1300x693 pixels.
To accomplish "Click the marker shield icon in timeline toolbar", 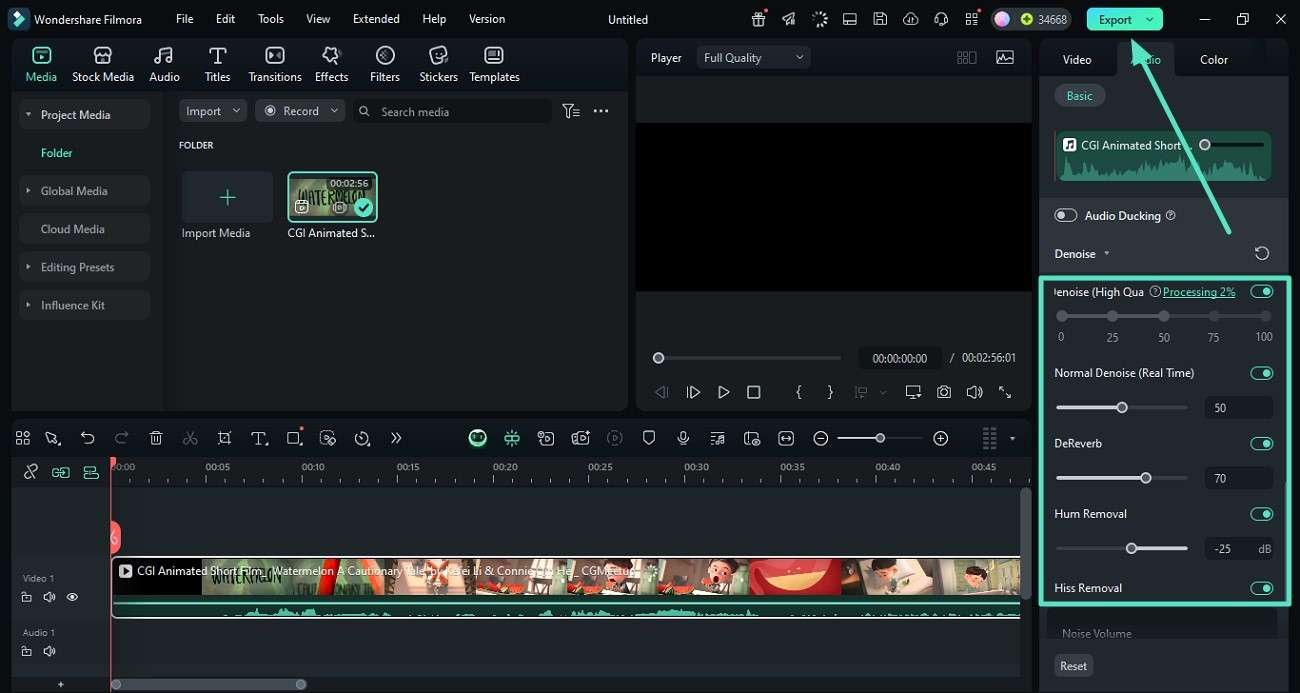I will coord(649,438).
